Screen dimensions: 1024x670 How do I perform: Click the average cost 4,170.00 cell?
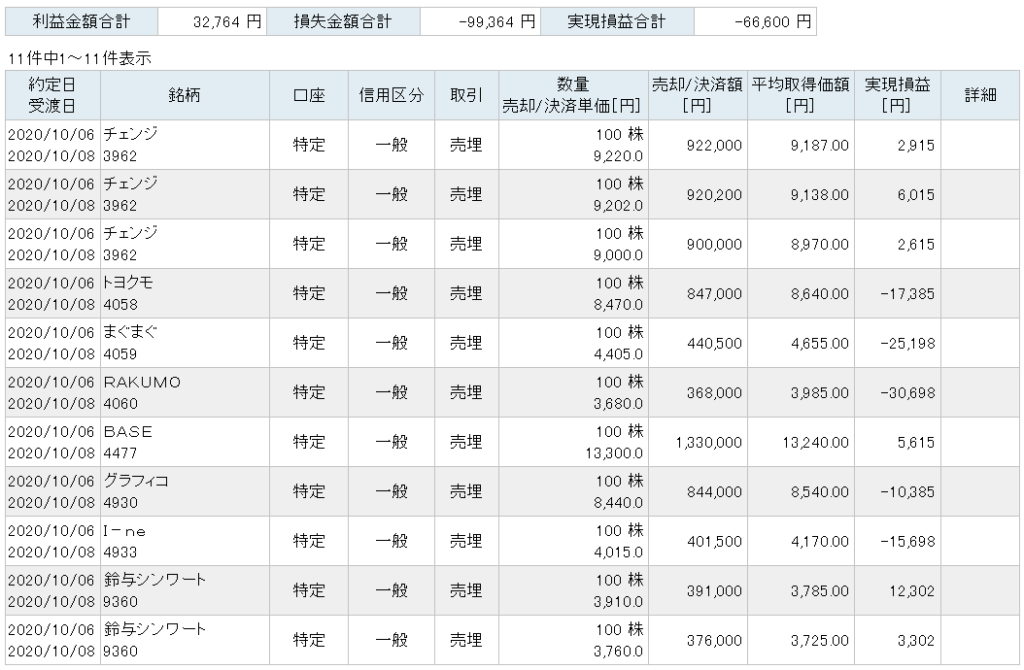[x=801, y=541]
